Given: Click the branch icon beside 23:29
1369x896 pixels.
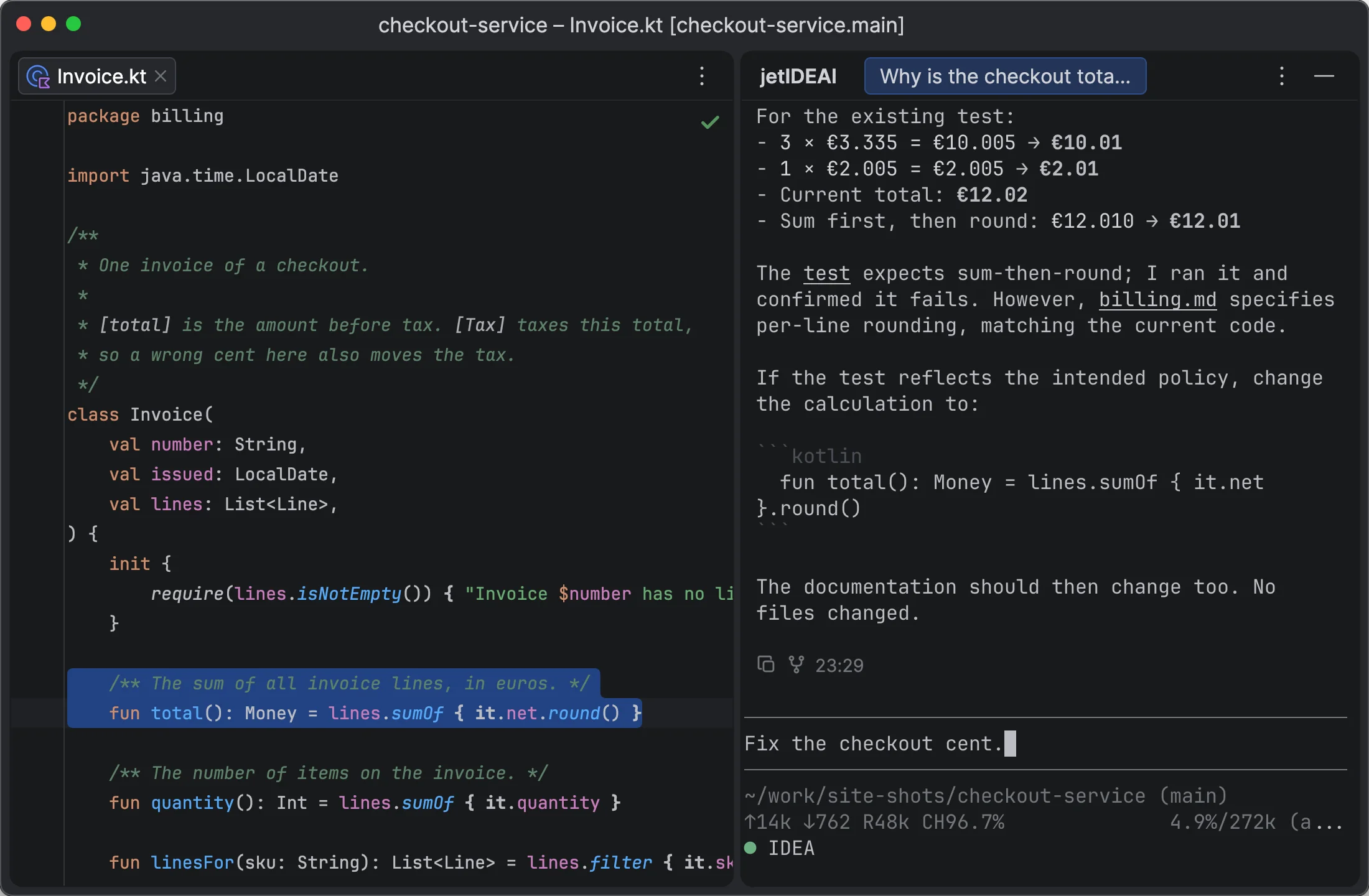Looking at the screenshot, I should 796,665.
